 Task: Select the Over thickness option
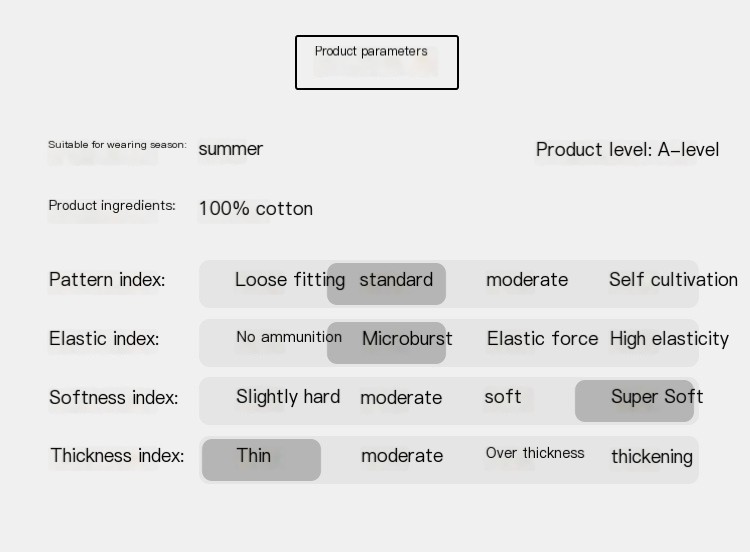pyautogui.click(x=534, y=454)
